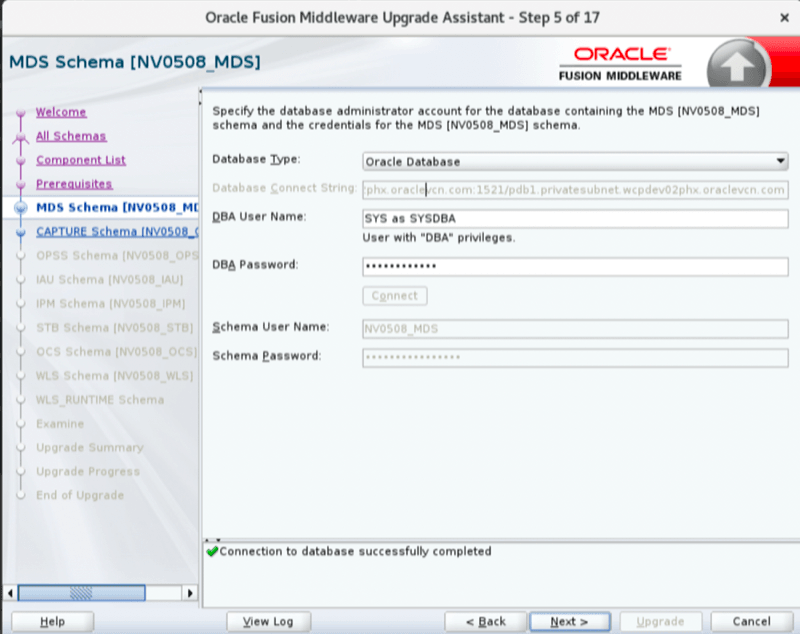Proceed with the Next button
Viewport: 800px width, 634px height.
(569, 621)
